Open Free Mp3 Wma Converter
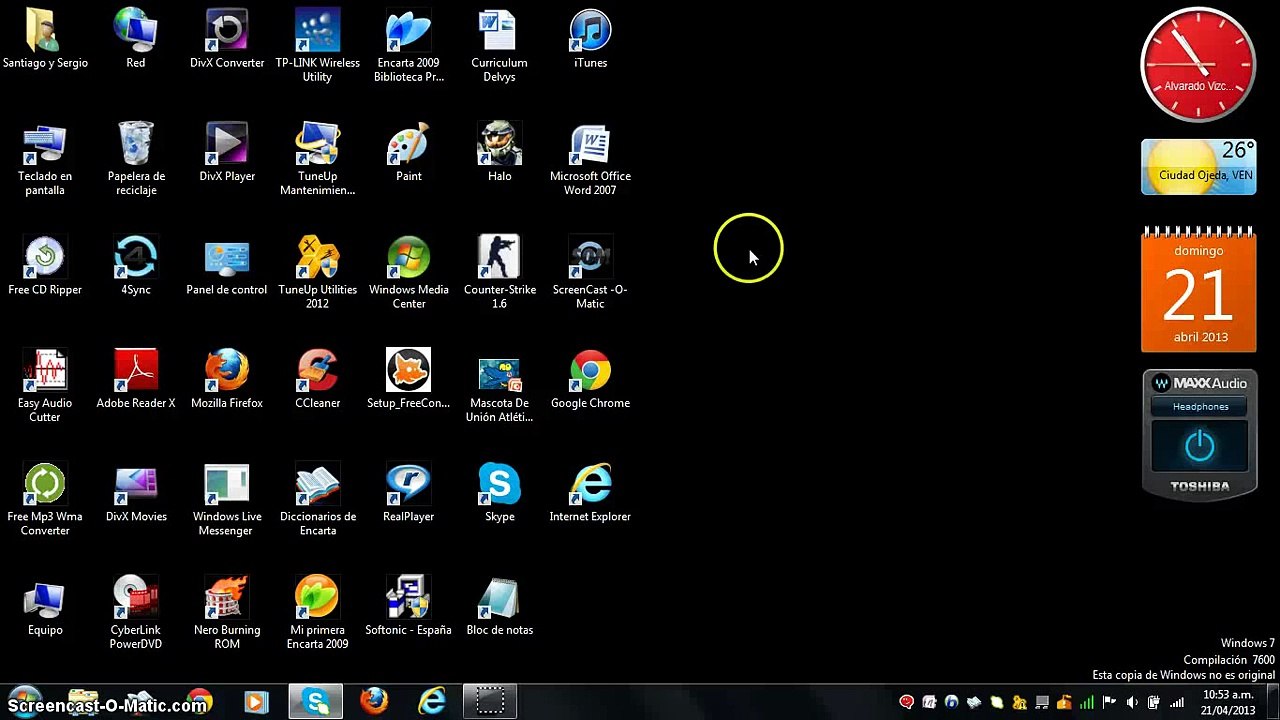Viewport: 1280px width, 720px height. [x=45, y=500]
